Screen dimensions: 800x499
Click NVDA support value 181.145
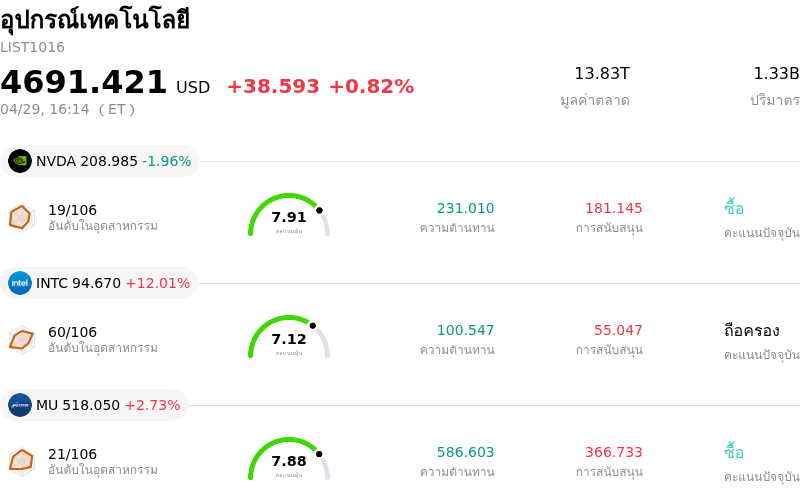click(613, 208)
